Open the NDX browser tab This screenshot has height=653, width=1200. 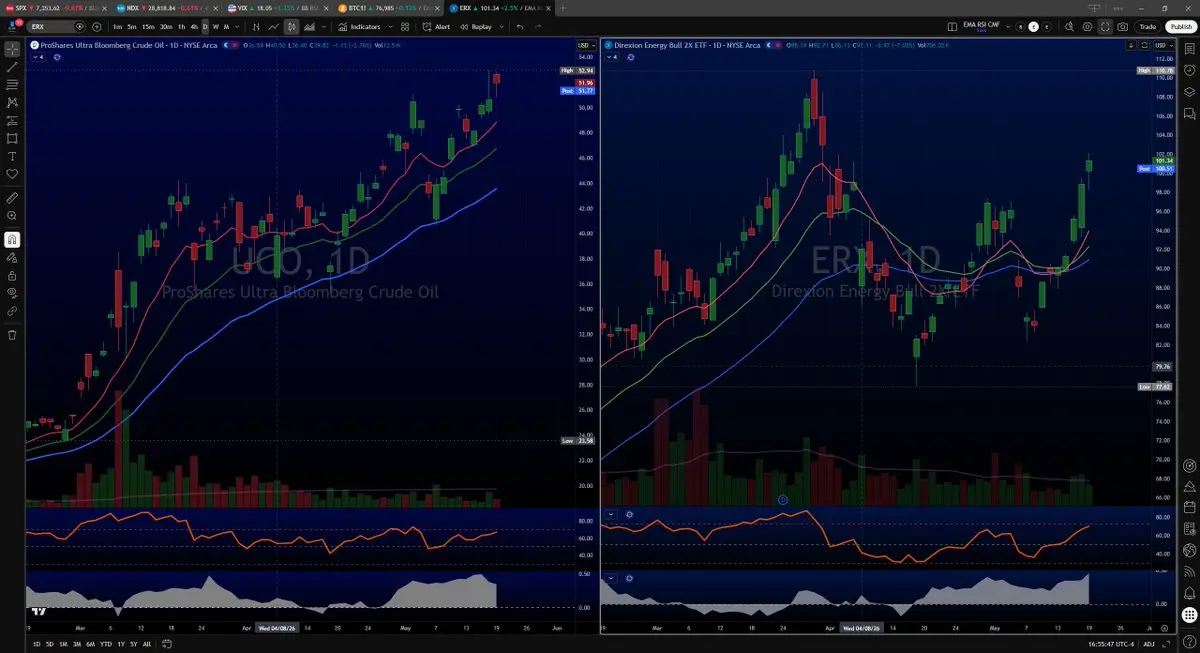point(165,7)
